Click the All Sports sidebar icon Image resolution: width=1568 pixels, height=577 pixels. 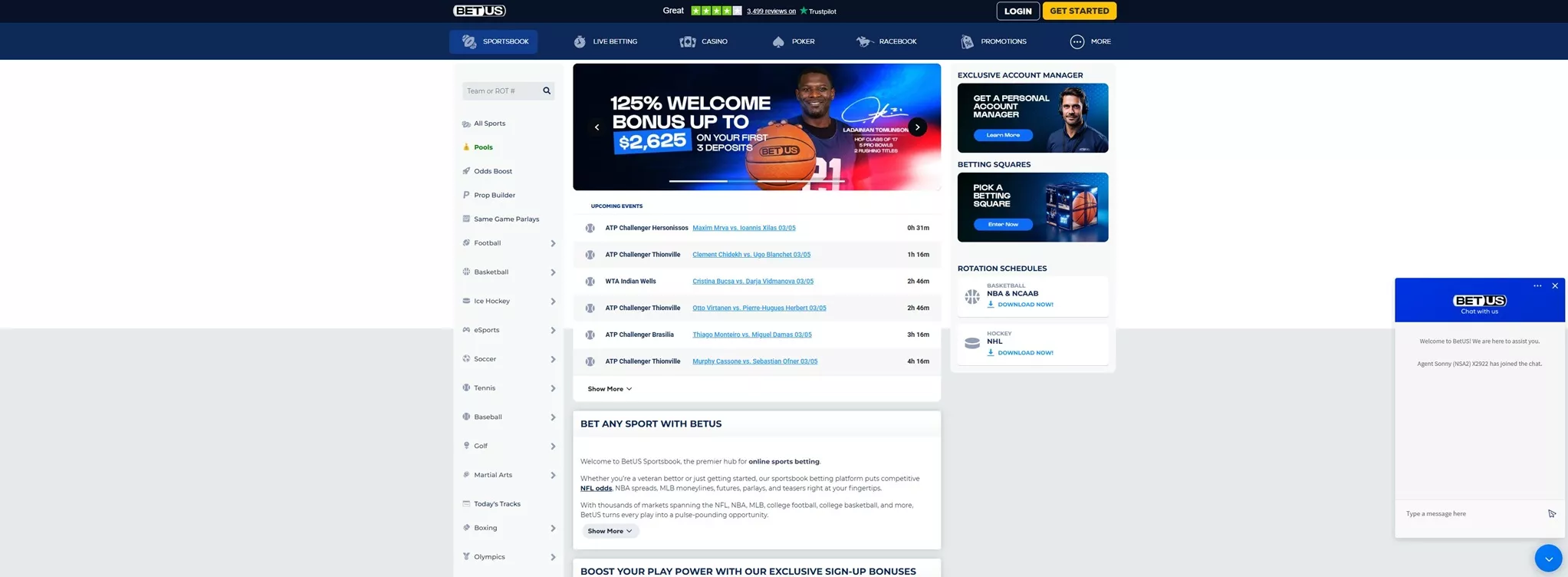[466, 124]
